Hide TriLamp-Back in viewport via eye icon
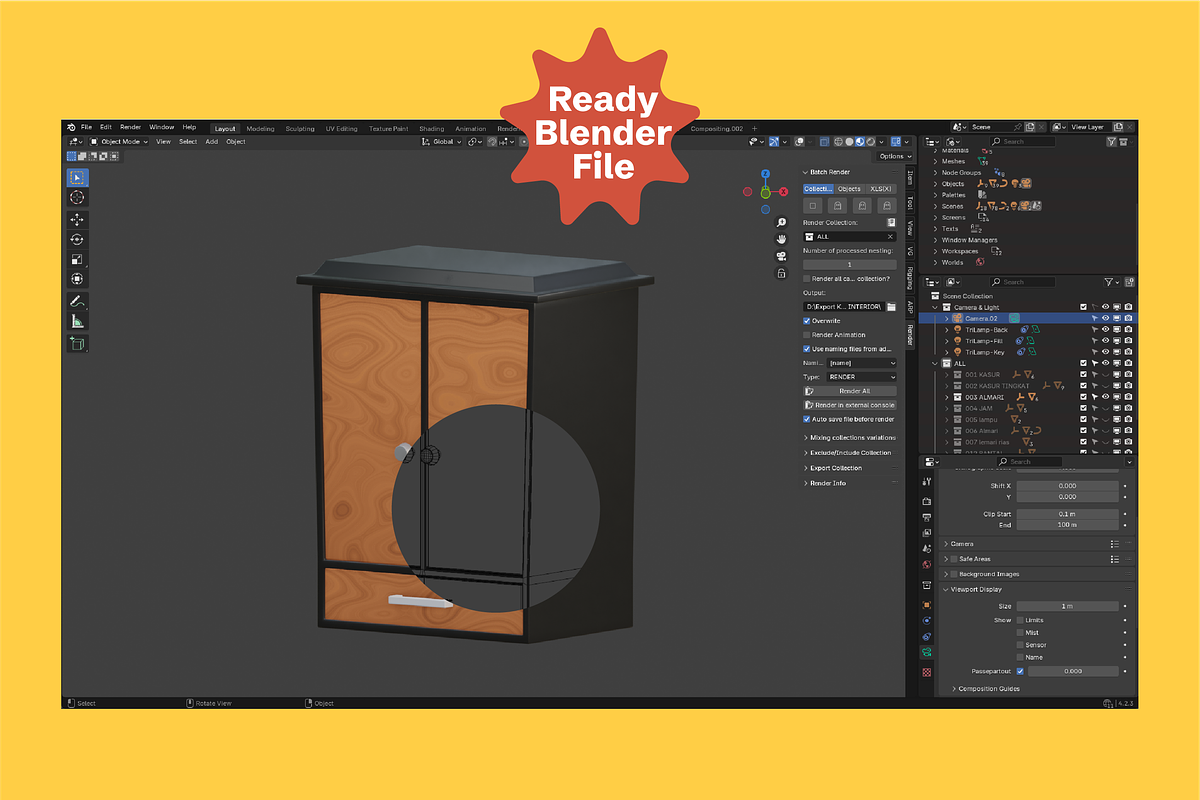 pyautogui.click(x=1106, y=330)
